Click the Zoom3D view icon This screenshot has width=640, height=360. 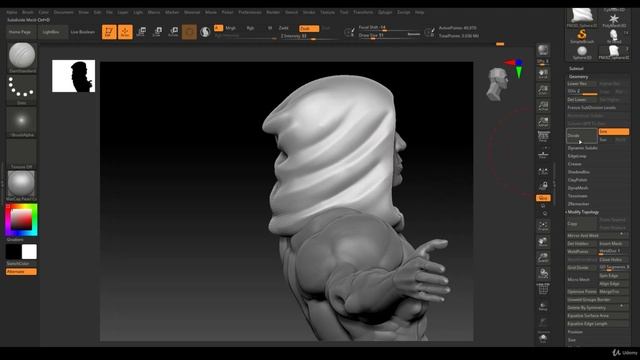[x=543, y=258]
